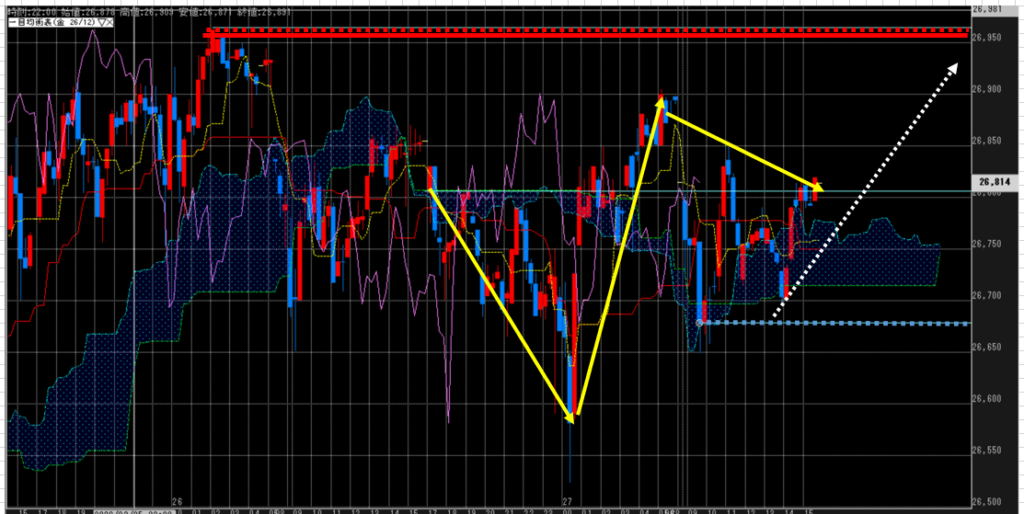Click the 26,900 price axis label
Image resolution: width=1024 pixels, height=514 pixels.
click(x=988, y=89)
